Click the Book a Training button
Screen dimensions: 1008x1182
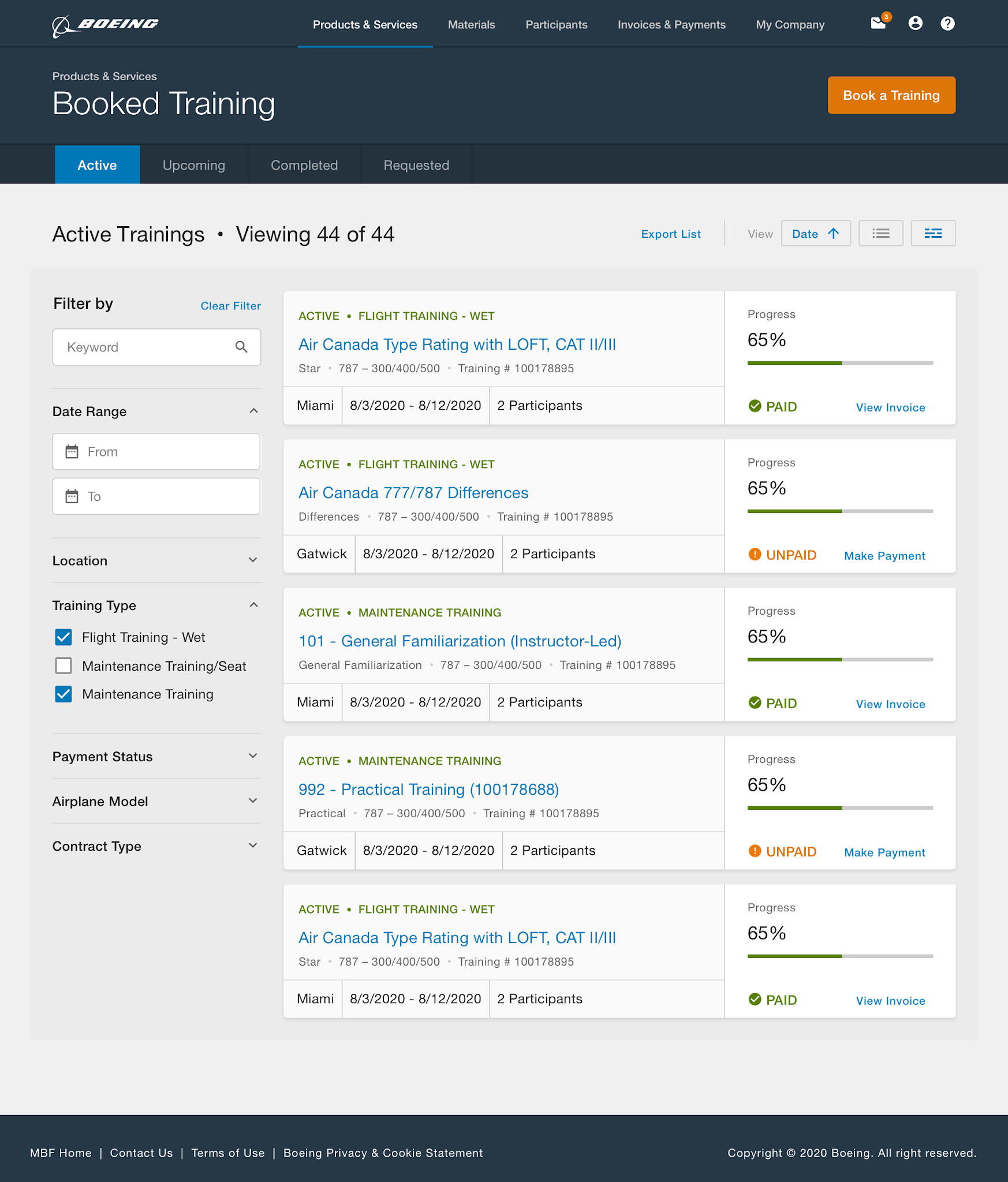[x=891, y=95]
